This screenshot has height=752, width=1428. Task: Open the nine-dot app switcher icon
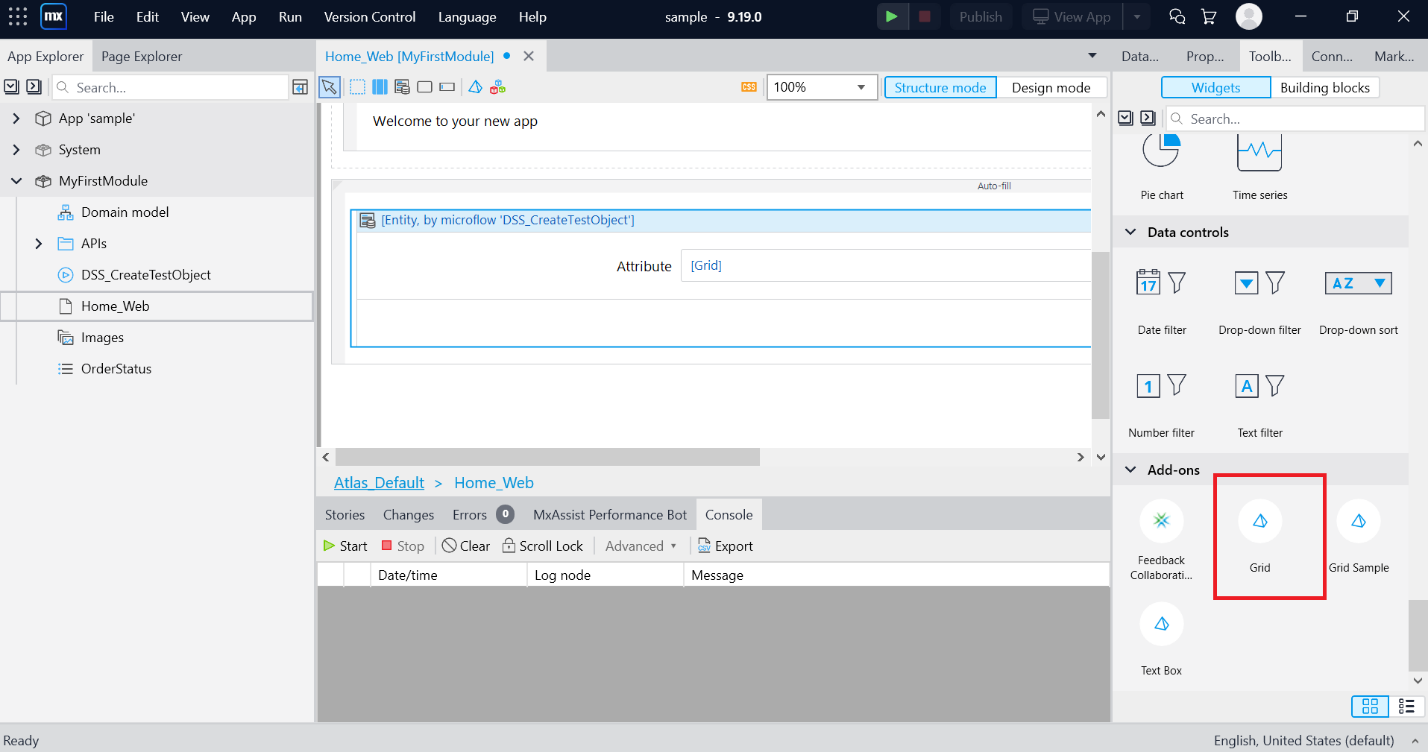point(18,17)
